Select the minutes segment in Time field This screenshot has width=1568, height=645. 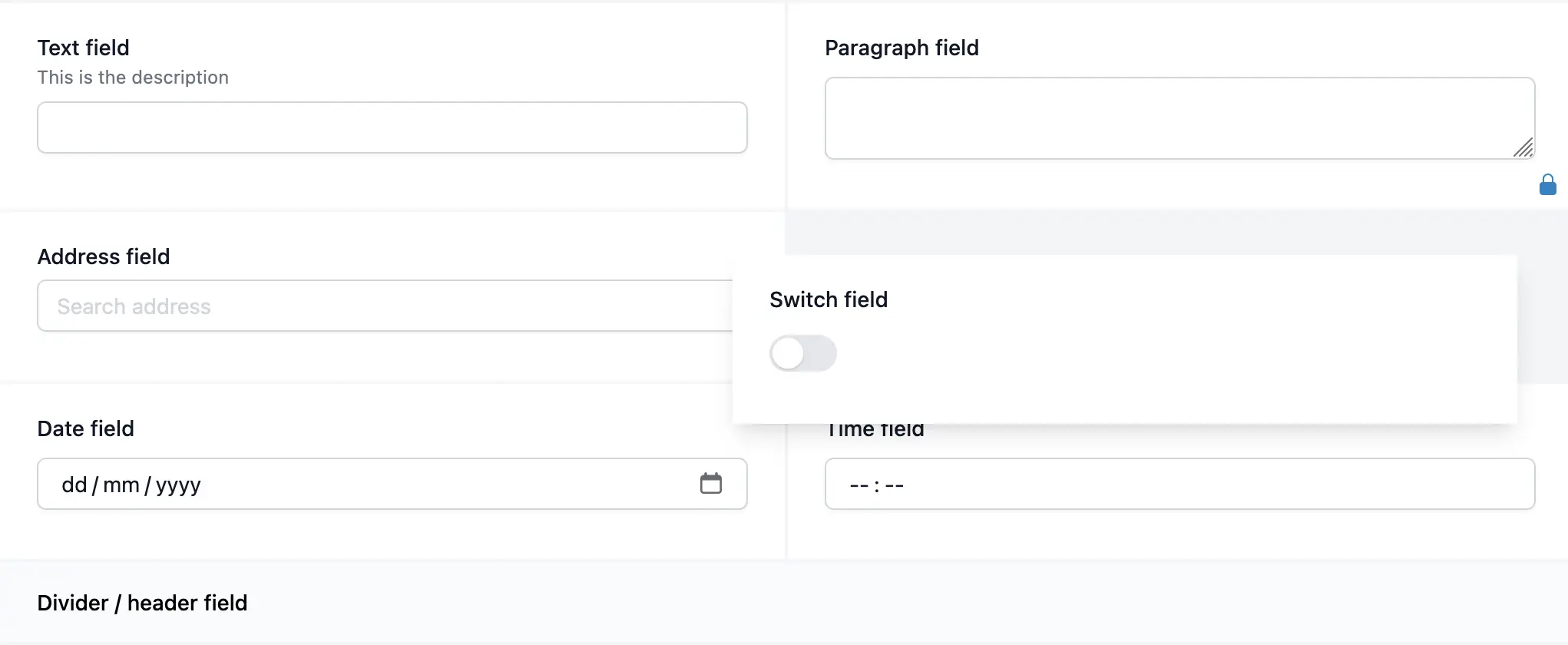pyautogui.click(x=895, y=485)
